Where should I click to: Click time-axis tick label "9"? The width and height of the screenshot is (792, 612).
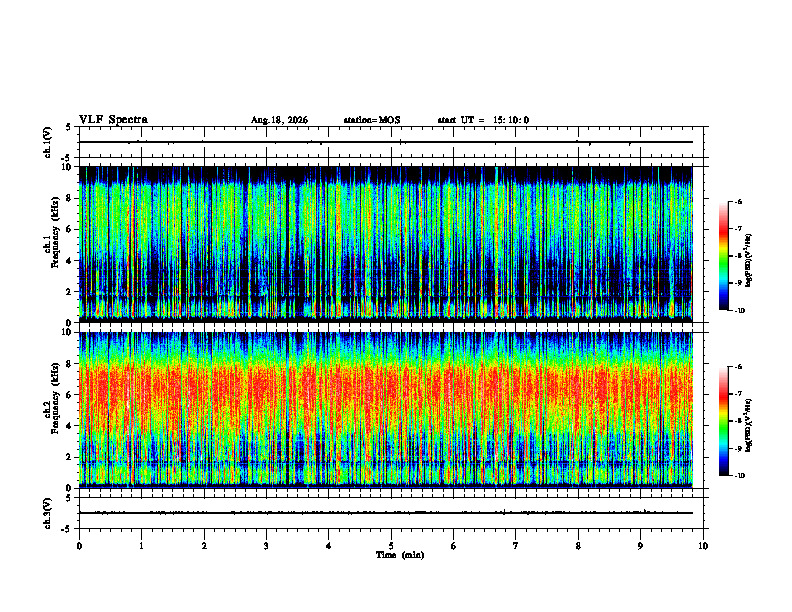[x=640, y=546]
